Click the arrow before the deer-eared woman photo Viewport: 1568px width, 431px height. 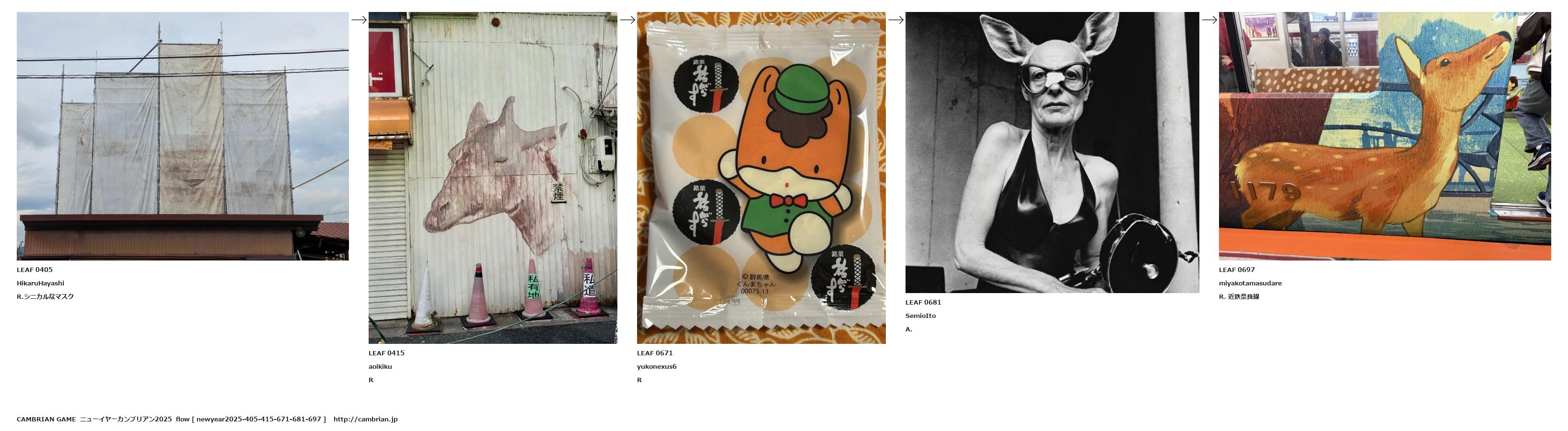[895, 20]
